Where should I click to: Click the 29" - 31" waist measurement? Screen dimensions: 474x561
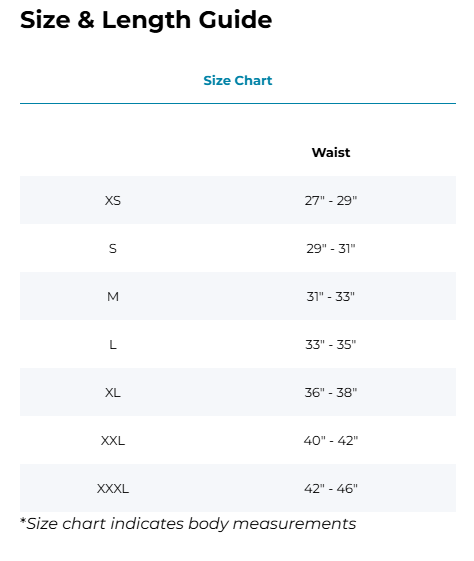click(x=331, y=248)
